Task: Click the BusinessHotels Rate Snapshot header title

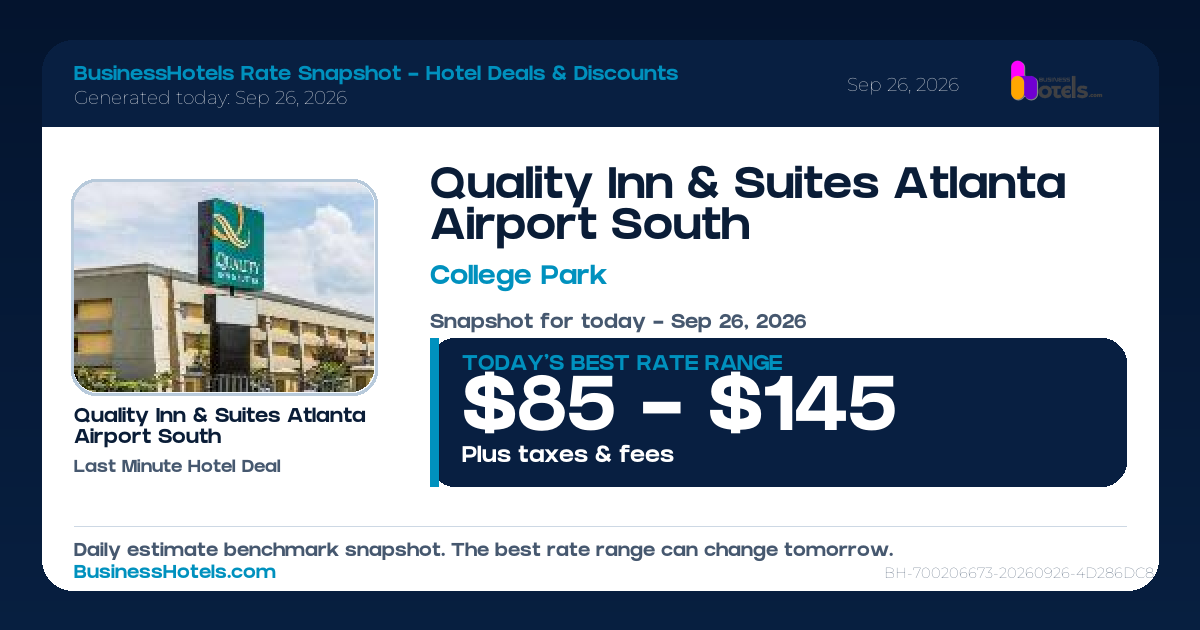Action: tap(376, 73)
